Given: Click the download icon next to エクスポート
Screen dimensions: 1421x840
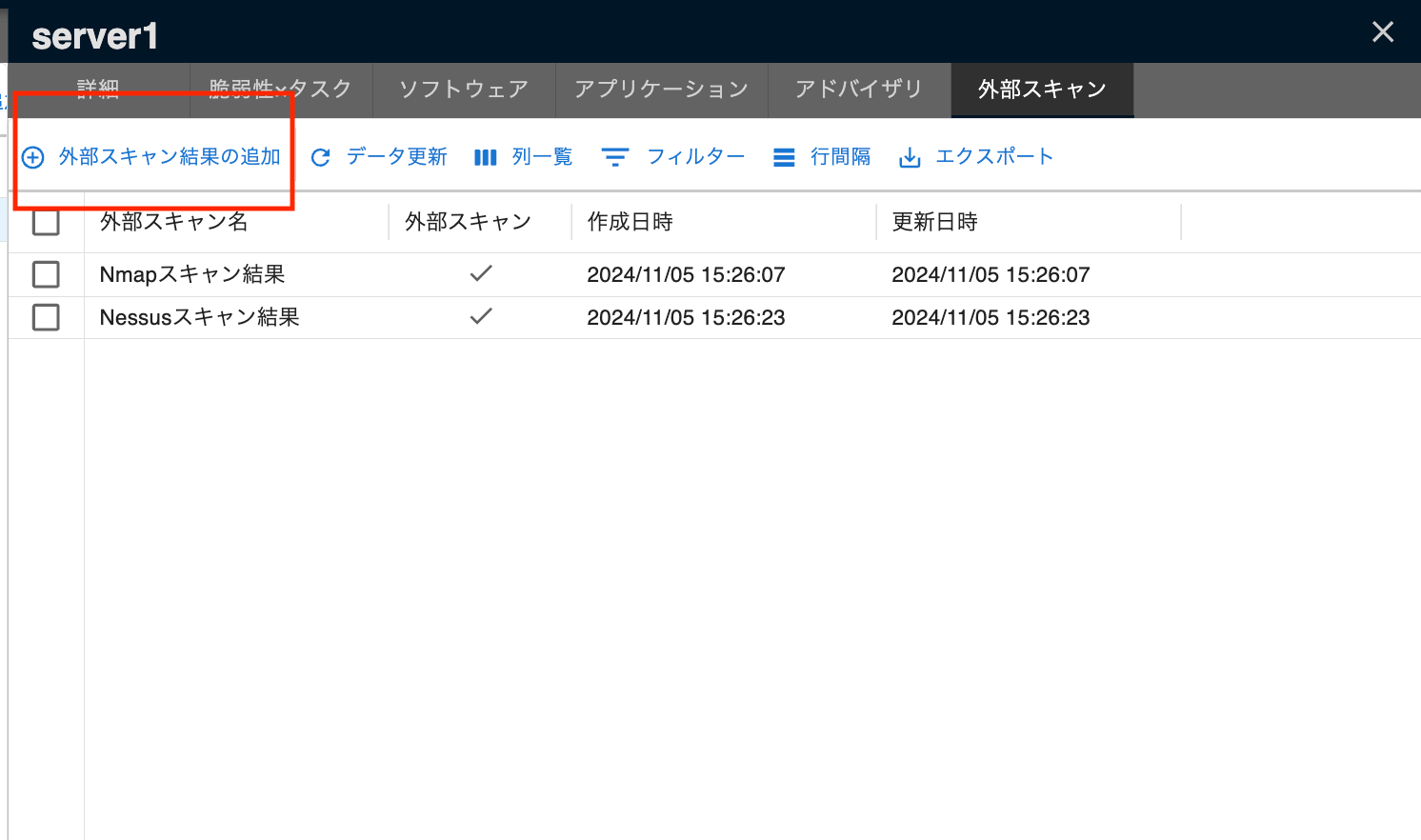Looking at the screenshot, I should click(x=910, y=156).
